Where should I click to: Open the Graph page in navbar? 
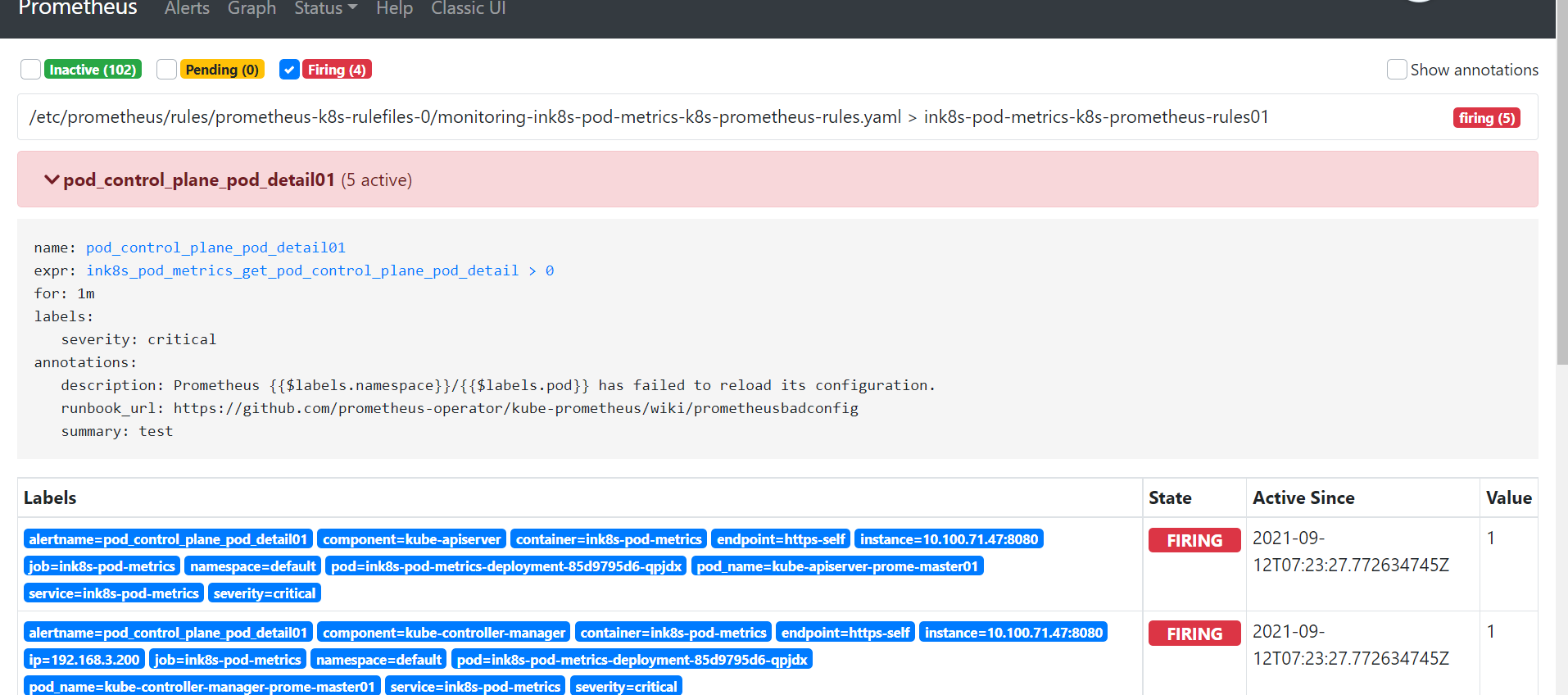(252, 8)
